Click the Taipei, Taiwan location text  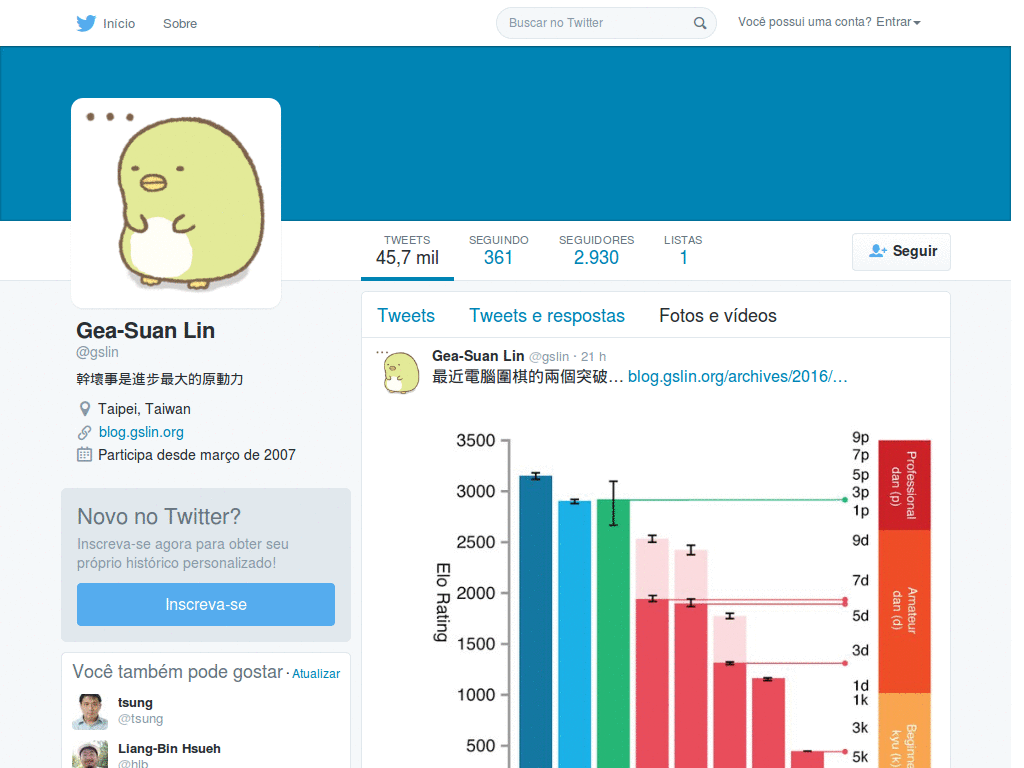click(x=144, y=409)
